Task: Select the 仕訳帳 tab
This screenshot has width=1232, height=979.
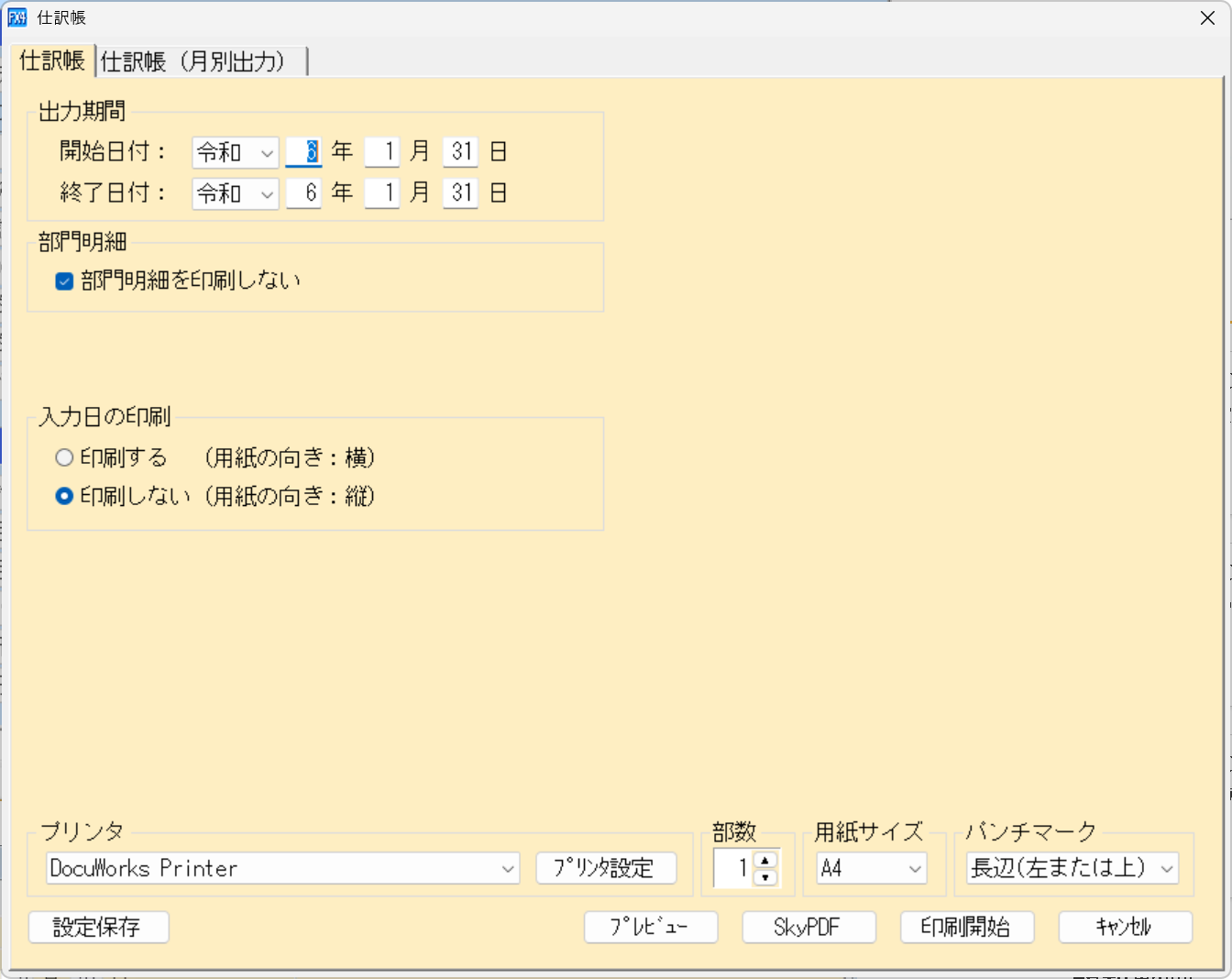Action: coord(51,61)
